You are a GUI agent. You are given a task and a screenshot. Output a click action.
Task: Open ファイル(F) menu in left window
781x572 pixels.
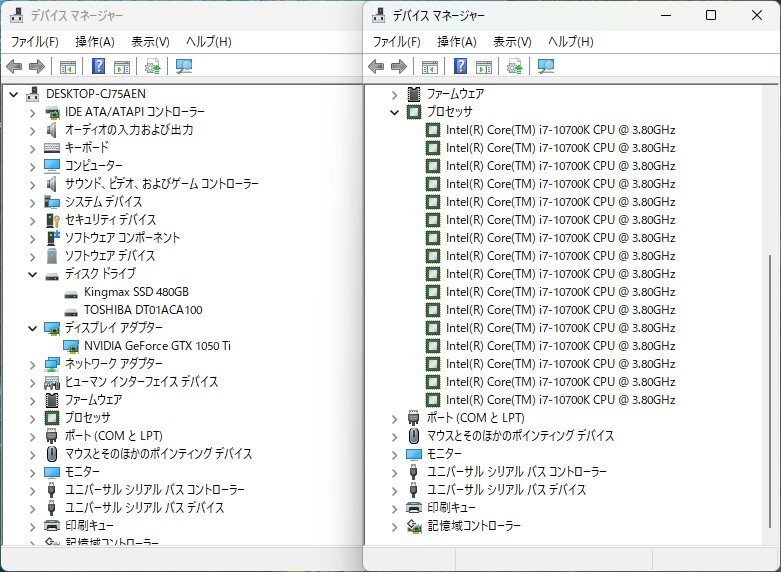(x=35, y=42)
